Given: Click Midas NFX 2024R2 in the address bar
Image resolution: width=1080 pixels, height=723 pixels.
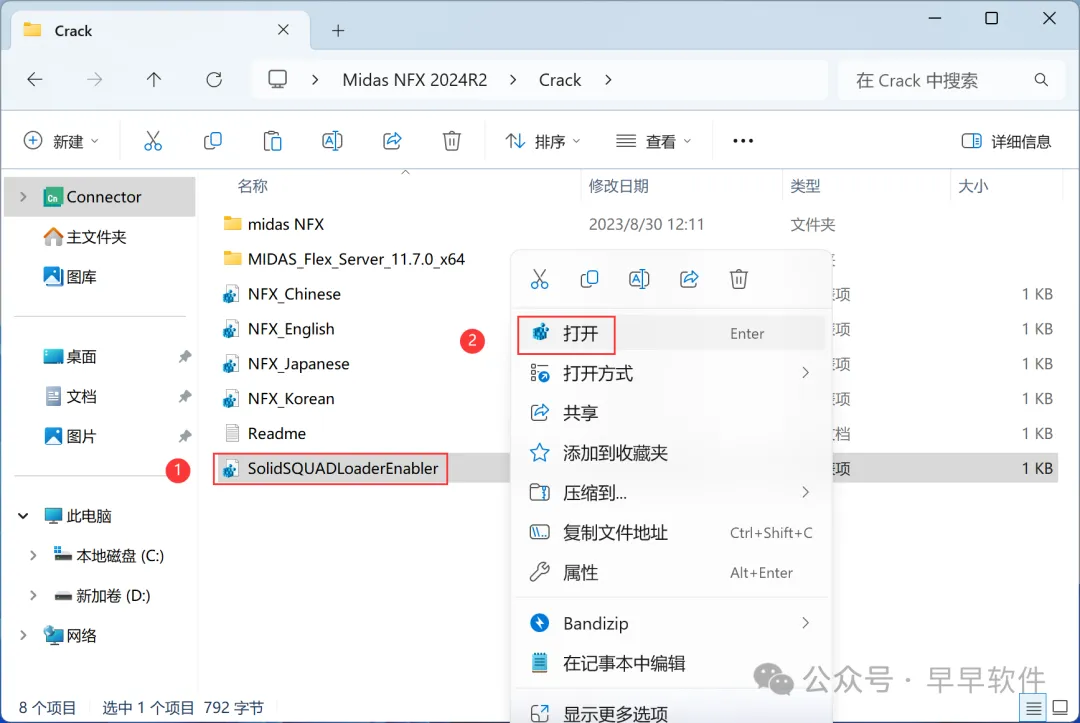Looking at the screenshot, I should click(x=415, y=80).
